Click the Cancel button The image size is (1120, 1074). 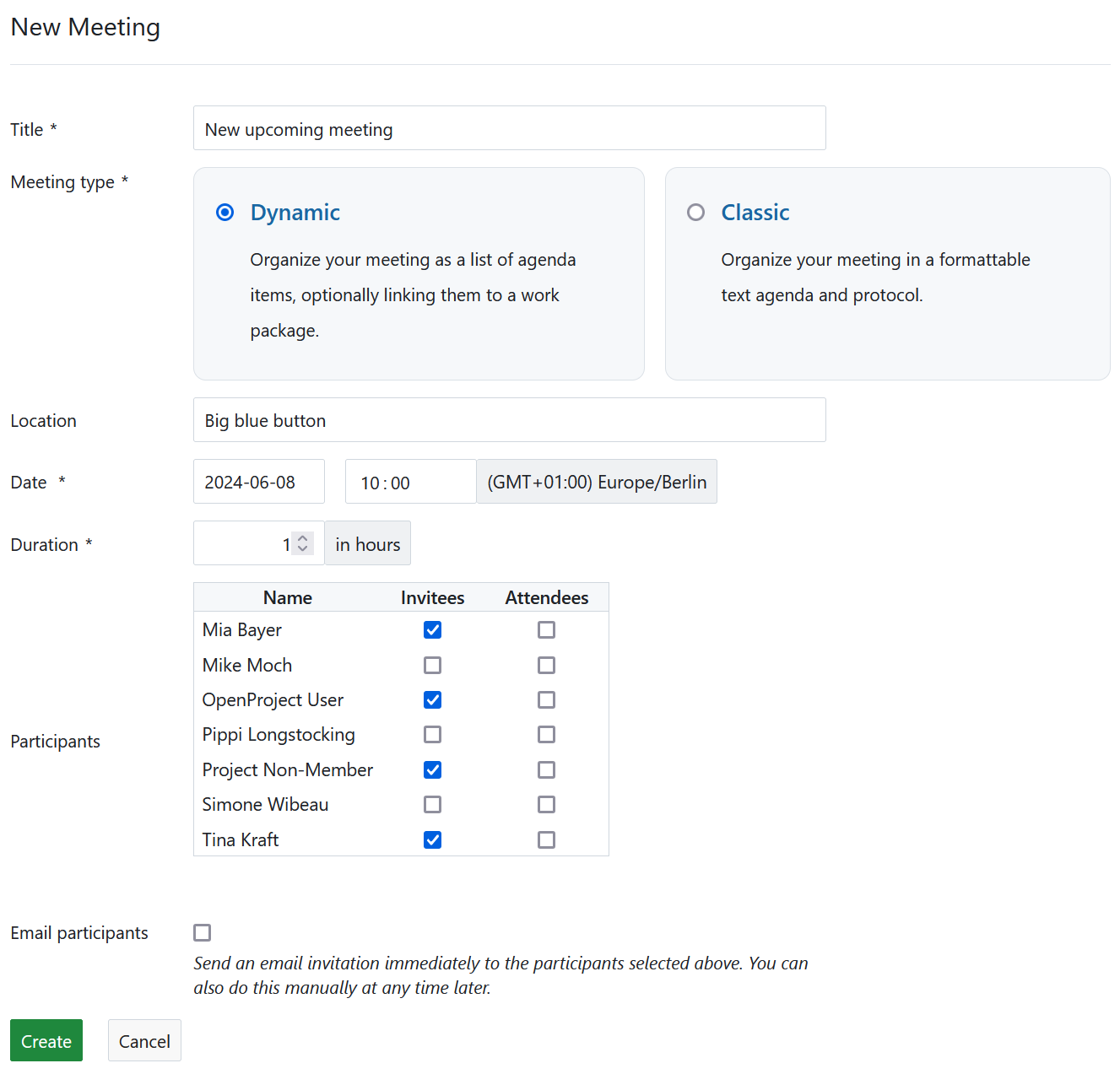click(144, 1041)
